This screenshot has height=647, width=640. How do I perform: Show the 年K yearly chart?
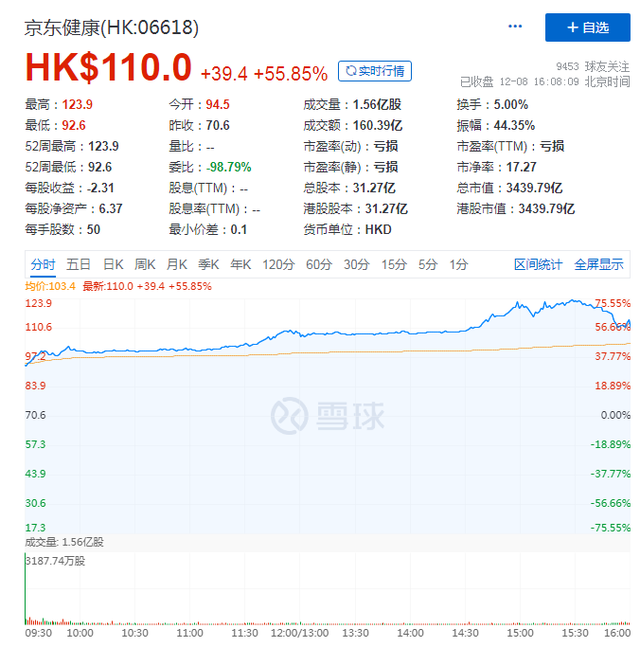tap(240, 264)
